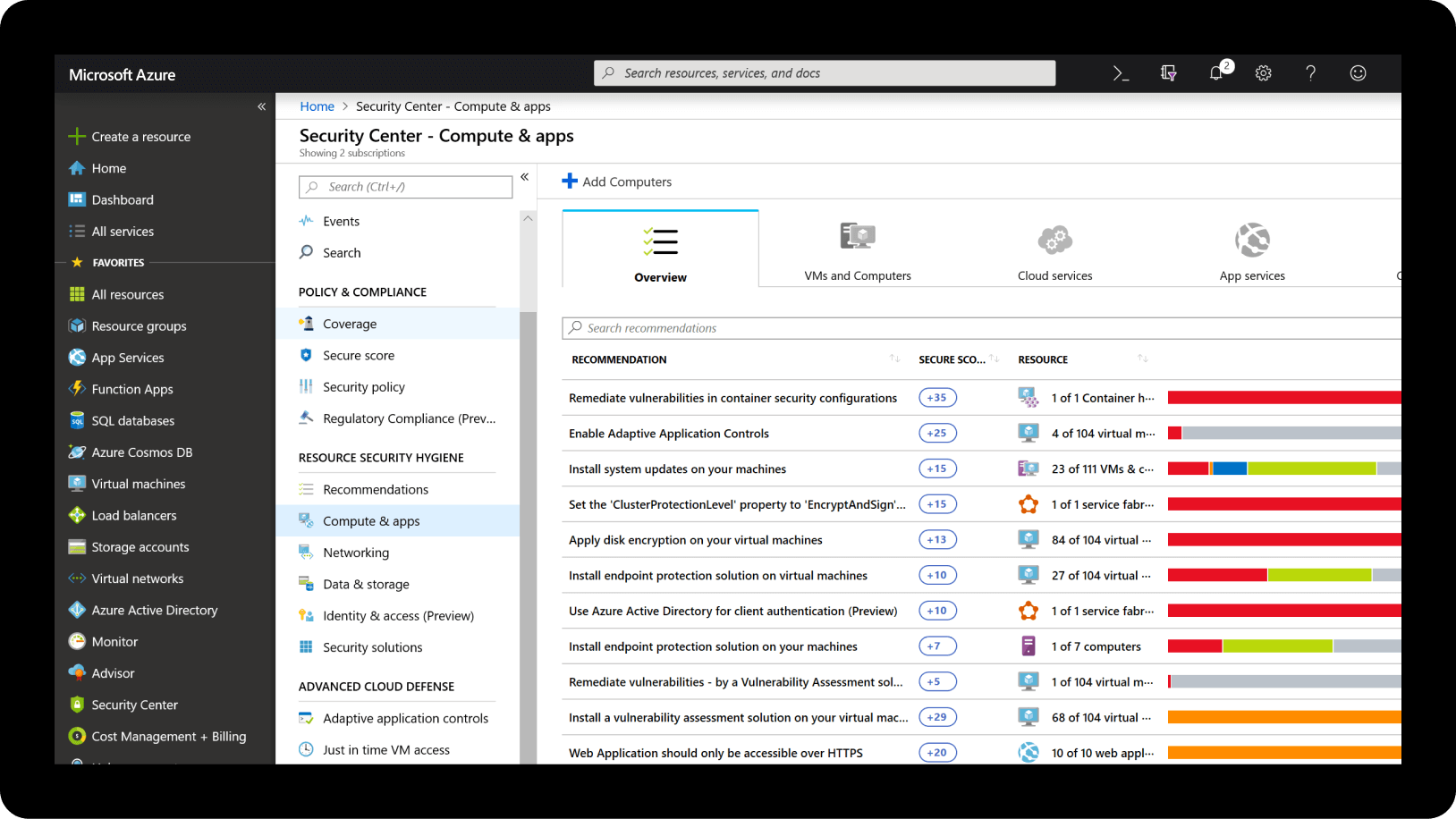The image size is (1456, 819).
Task: Collapse the main Azure sidebar
Action: click(262, 106)
